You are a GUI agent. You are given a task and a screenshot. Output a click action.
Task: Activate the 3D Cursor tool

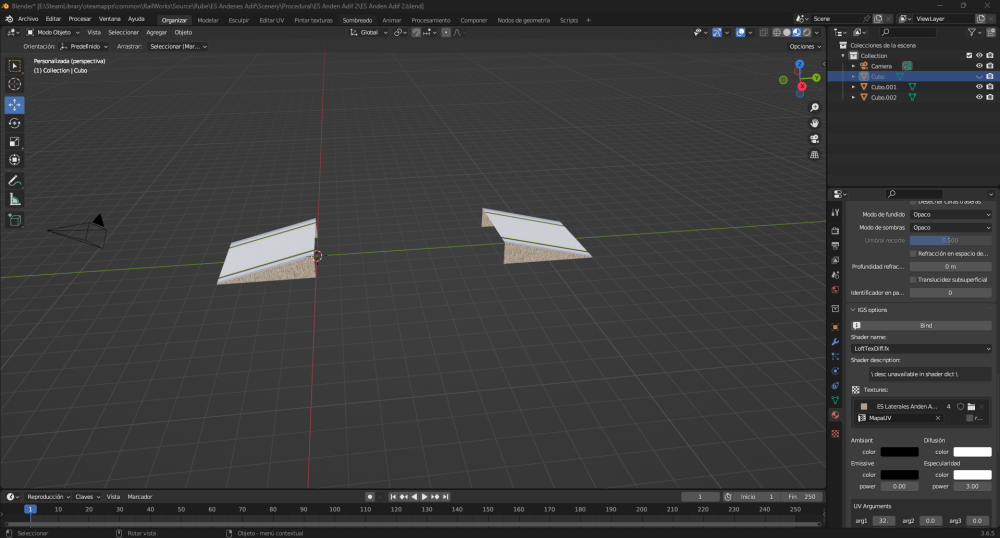pos(15,84)
